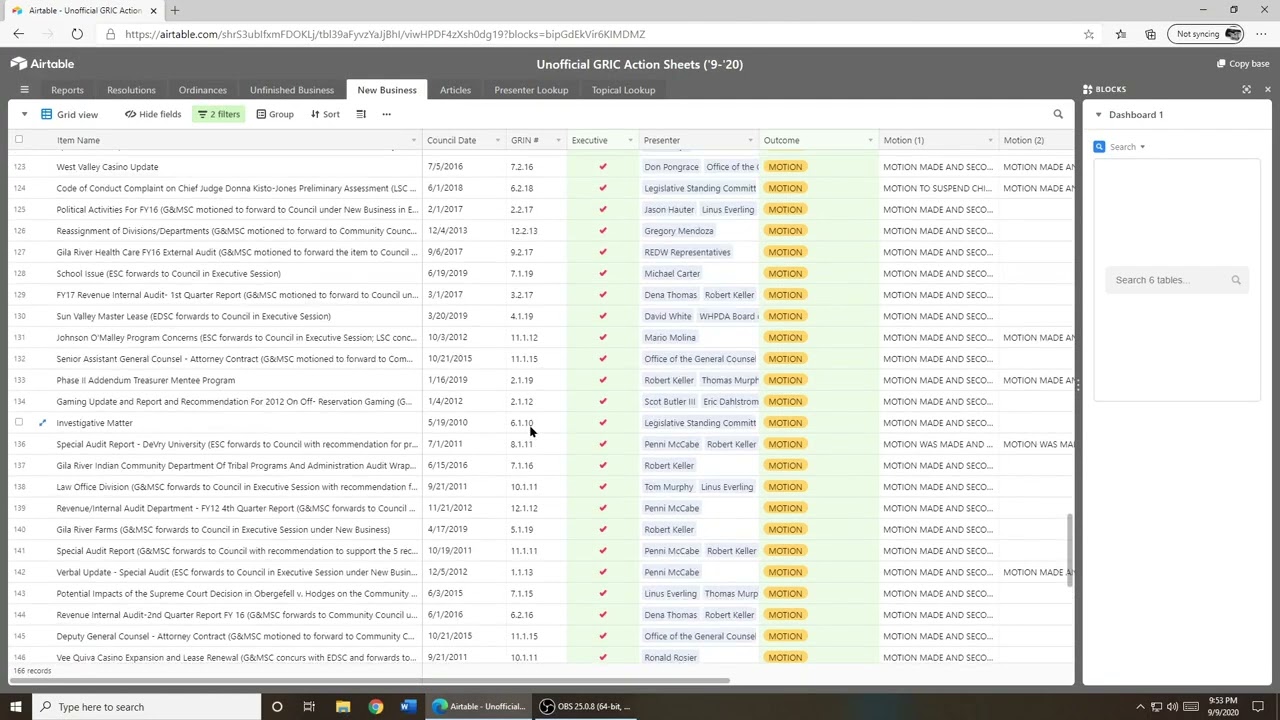Open row height options icon
This screenshot has width=1280, height=720.
point(361,114)
